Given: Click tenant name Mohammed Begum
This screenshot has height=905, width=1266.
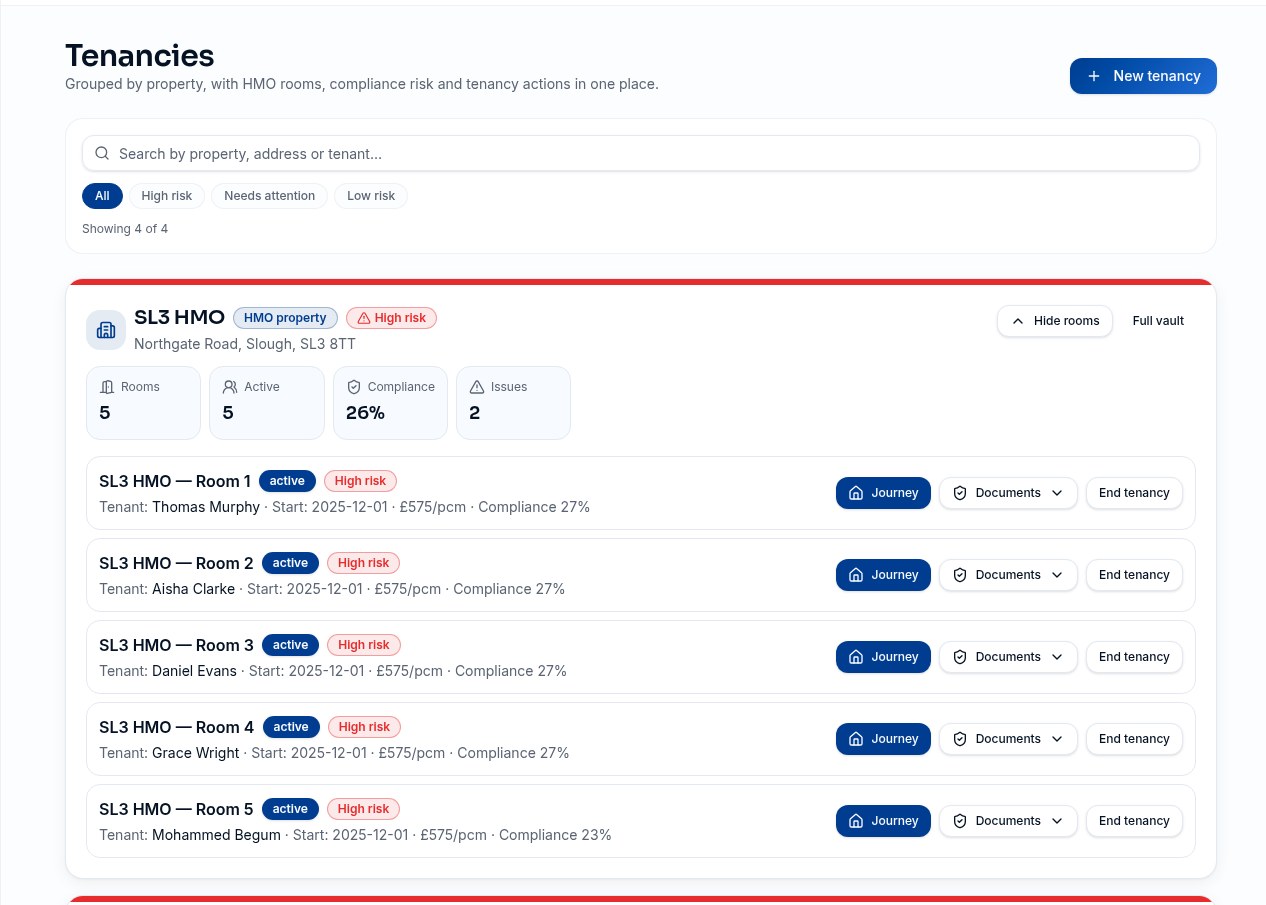Looking at the screenshot, I should [x=216, y=835].
